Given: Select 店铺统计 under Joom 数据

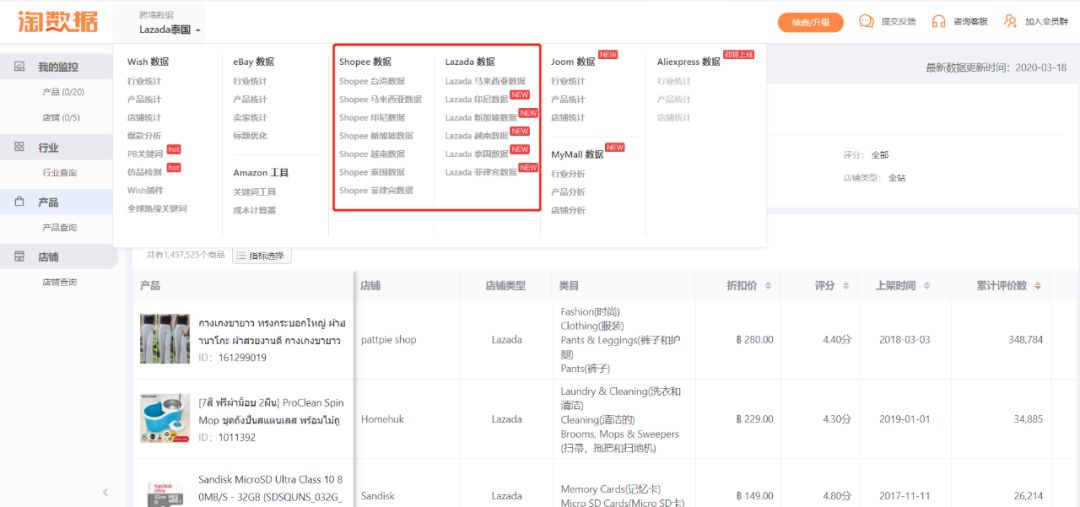Looking at the screenshot, I should tap(568, 118).
